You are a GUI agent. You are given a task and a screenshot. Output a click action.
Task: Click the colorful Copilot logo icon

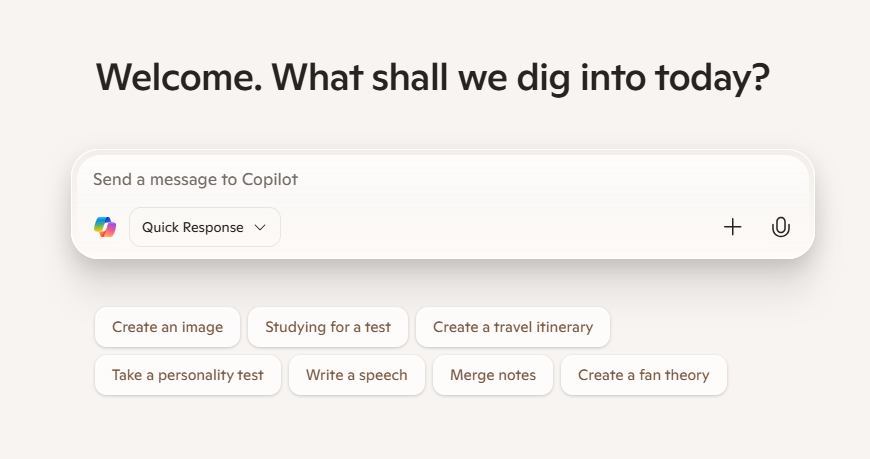click(x=105, y=227)
